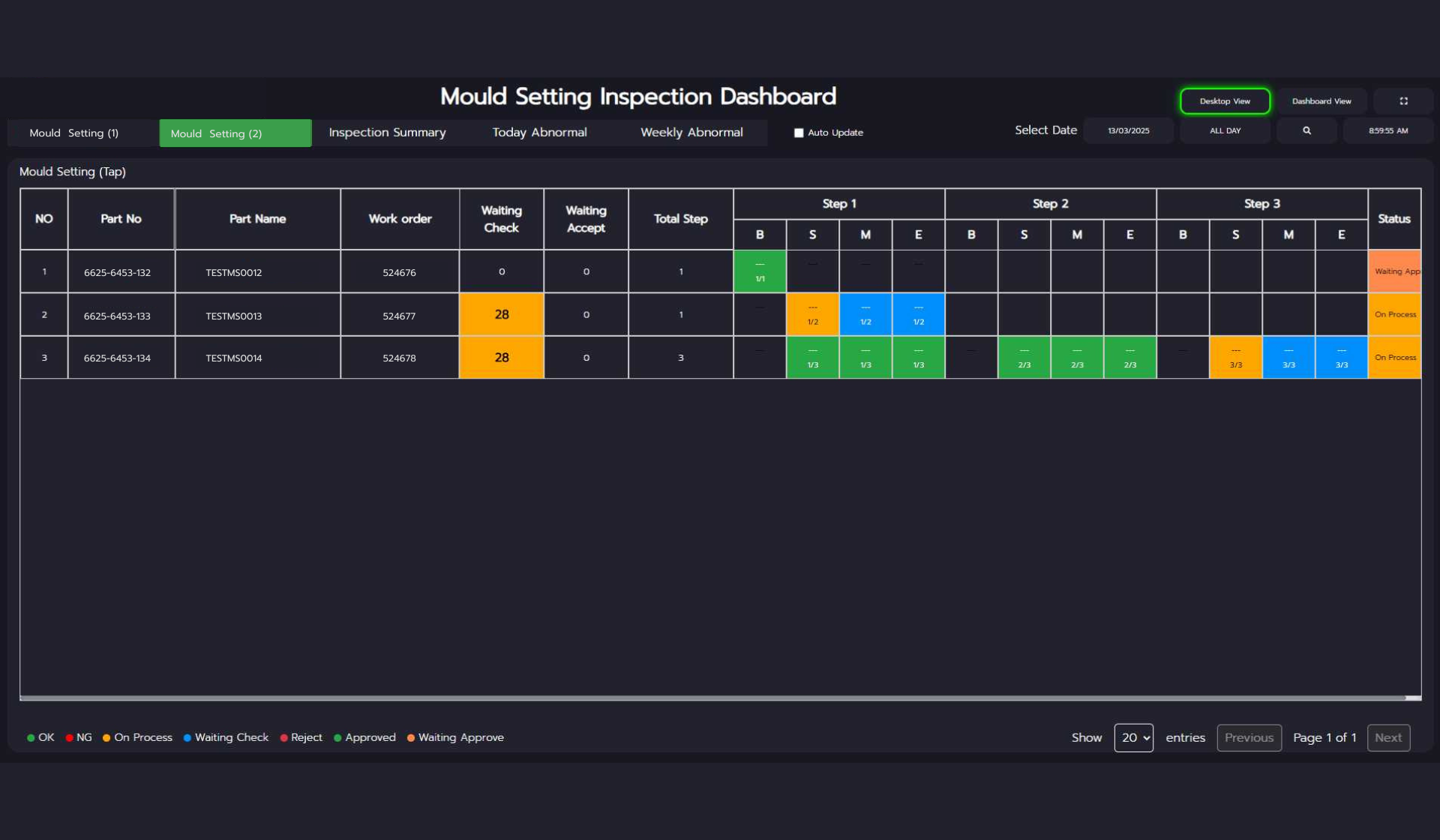1440x840 pixels.
Task: Click the Next page button
Action: (1387, 737)
